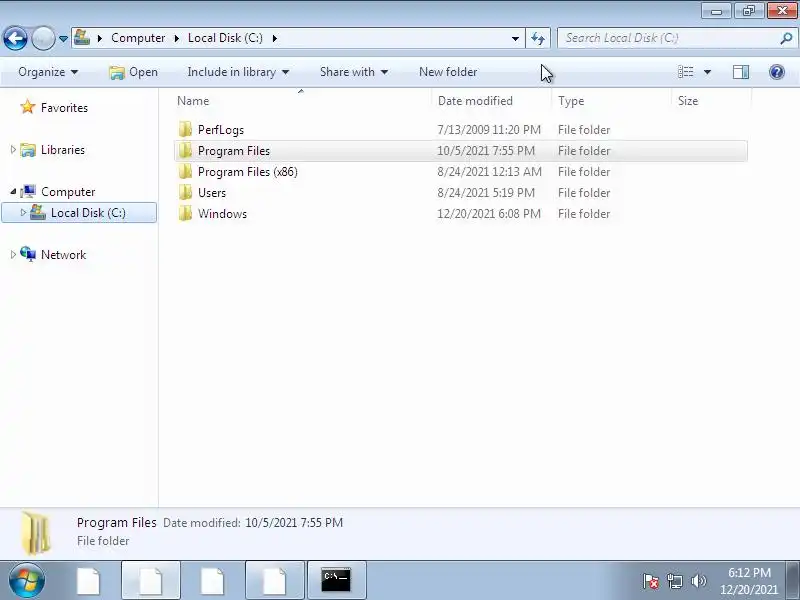Select Favorites in the navigation pane
The height and width of the screenshot is (600, 800).
coord(64,108)
